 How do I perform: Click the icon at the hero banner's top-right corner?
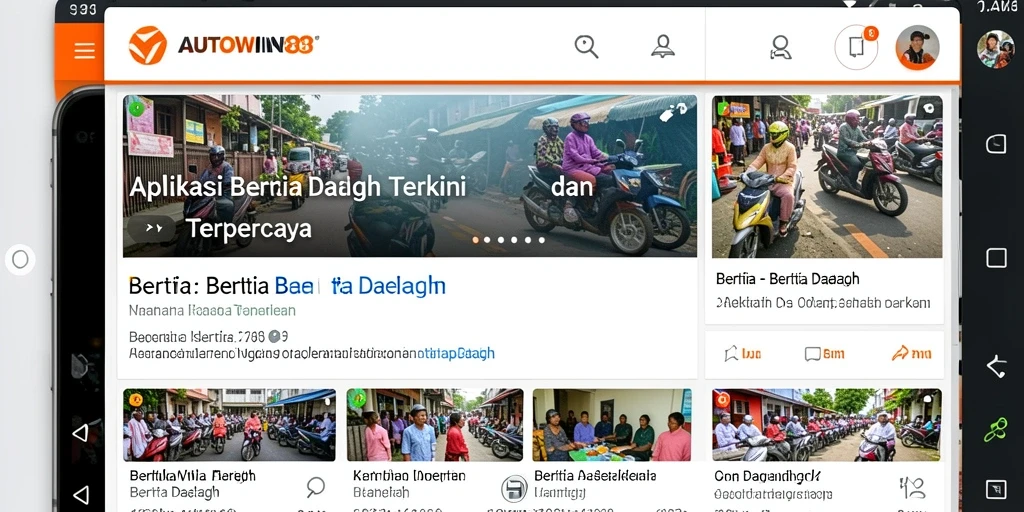(x=673, y=113)
